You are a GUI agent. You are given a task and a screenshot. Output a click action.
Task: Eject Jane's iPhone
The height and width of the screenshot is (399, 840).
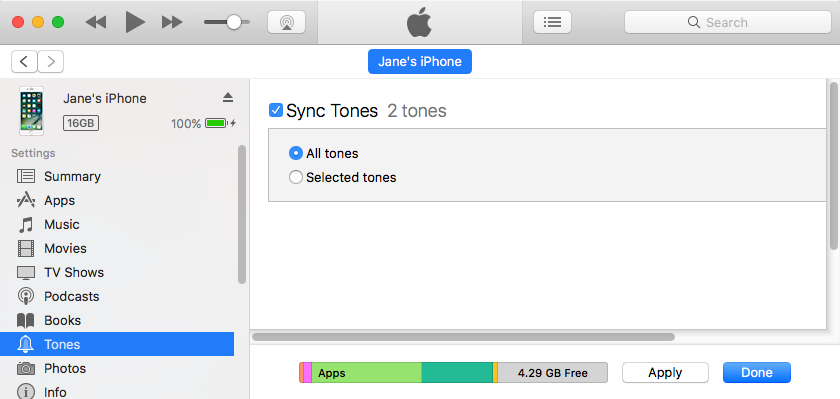click(228, 97)
